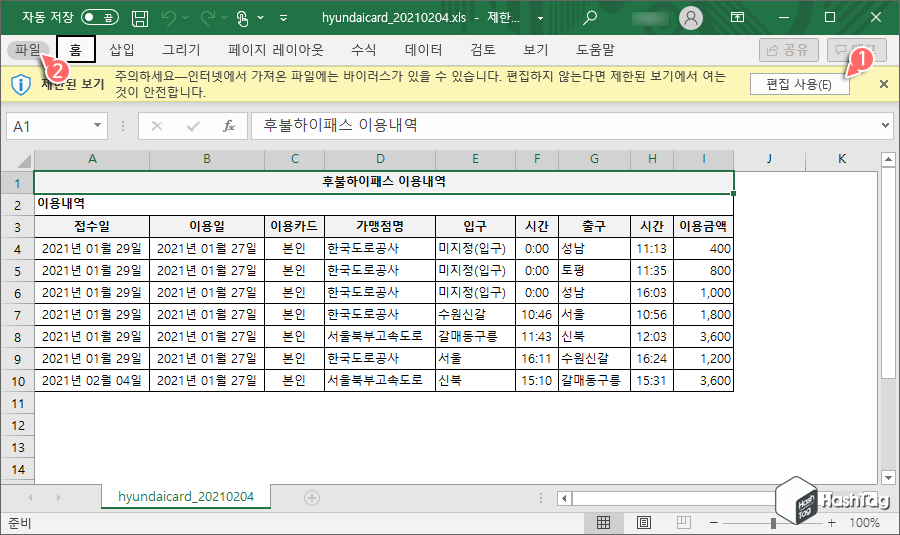The image size is (900, 535).
Task: Click cell 2021년 02월 04일
Action: [x=92, y=381]
